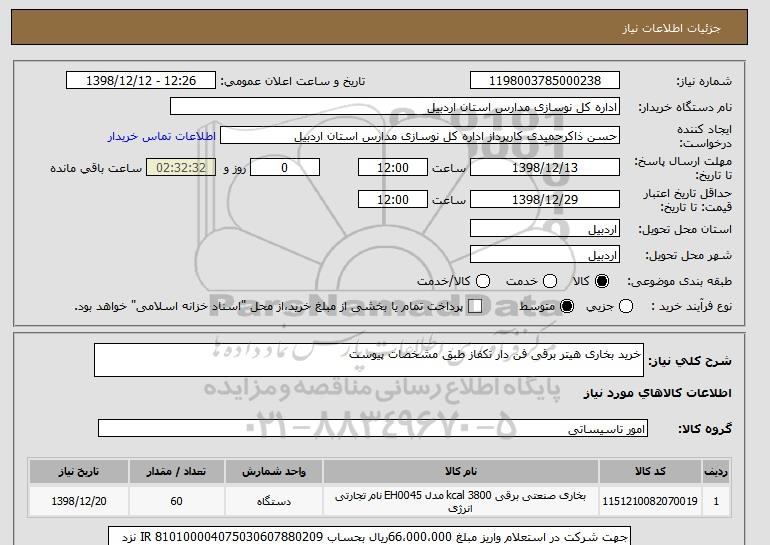Click the price validity time field 12:00
The height and width of the screenshot is (545, 770).
[393, 199]
